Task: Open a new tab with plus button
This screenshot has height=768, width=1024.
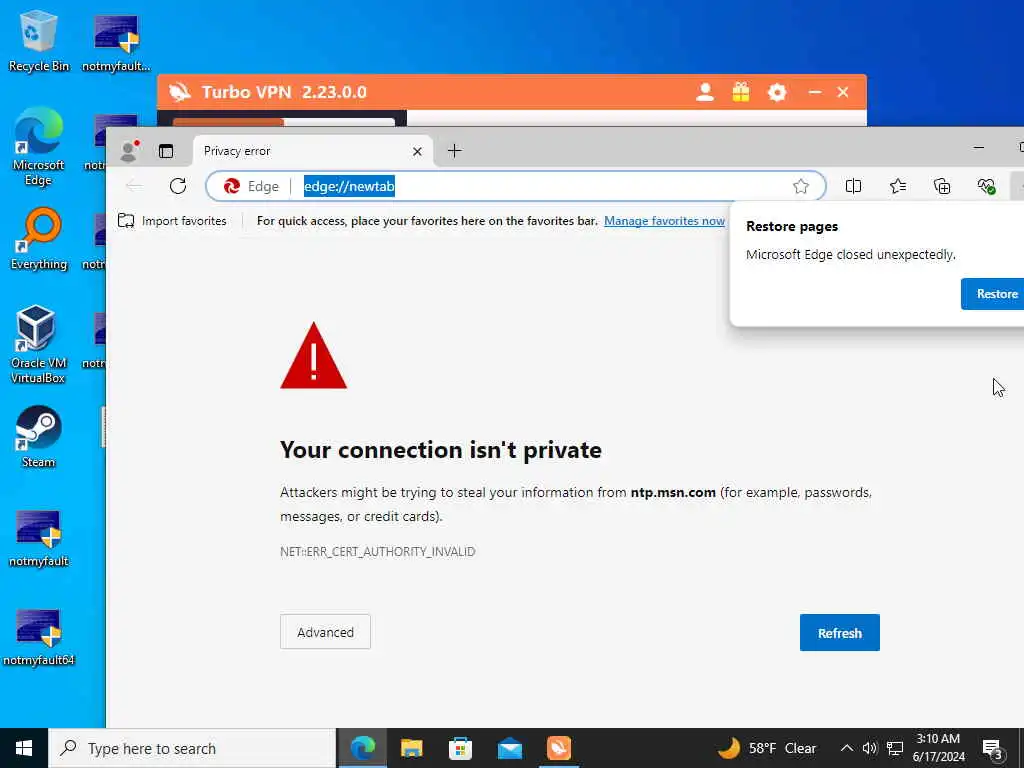Action: (x=455, y=151)
